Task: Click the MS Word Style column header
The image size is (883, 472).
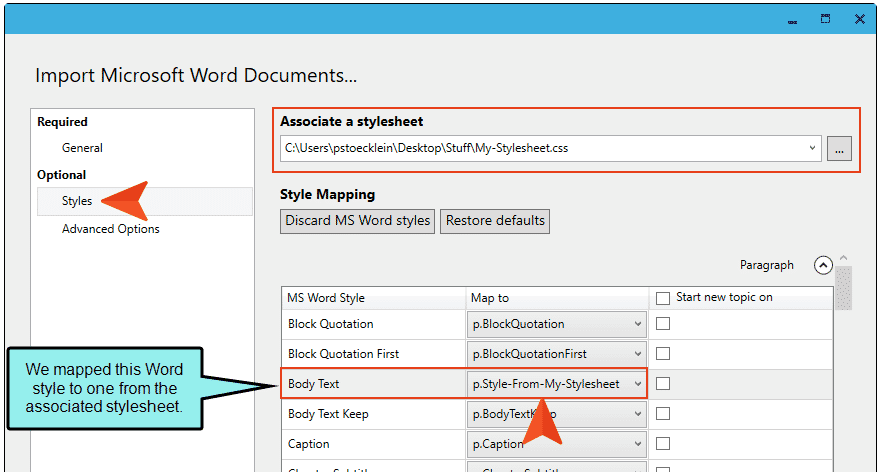Action: click(374, 298)
